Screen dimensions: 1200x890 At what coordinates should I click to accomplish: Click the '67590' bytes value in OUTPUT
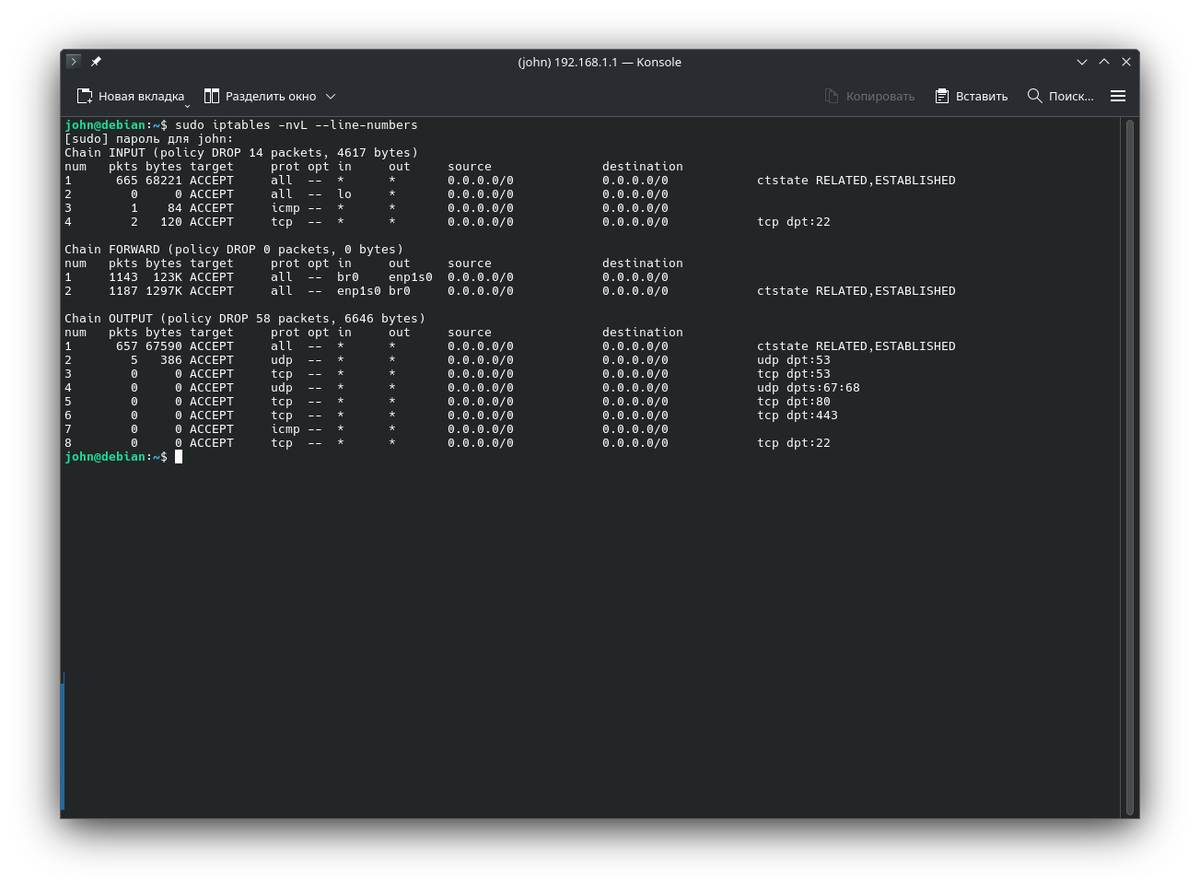(x=164, y=346)
